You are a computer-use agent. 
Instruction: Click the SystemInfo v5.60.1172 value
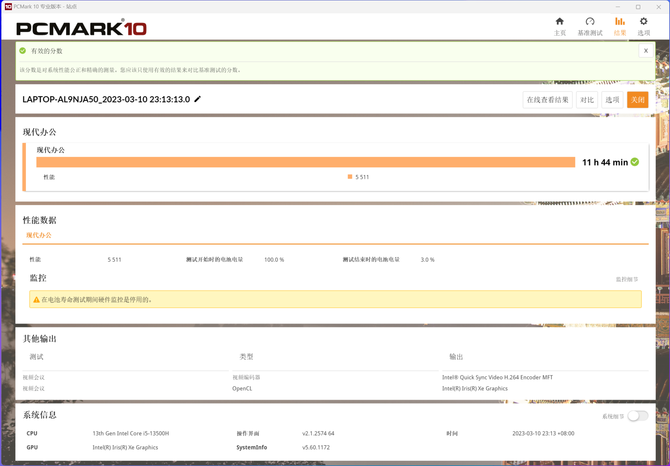316,448
